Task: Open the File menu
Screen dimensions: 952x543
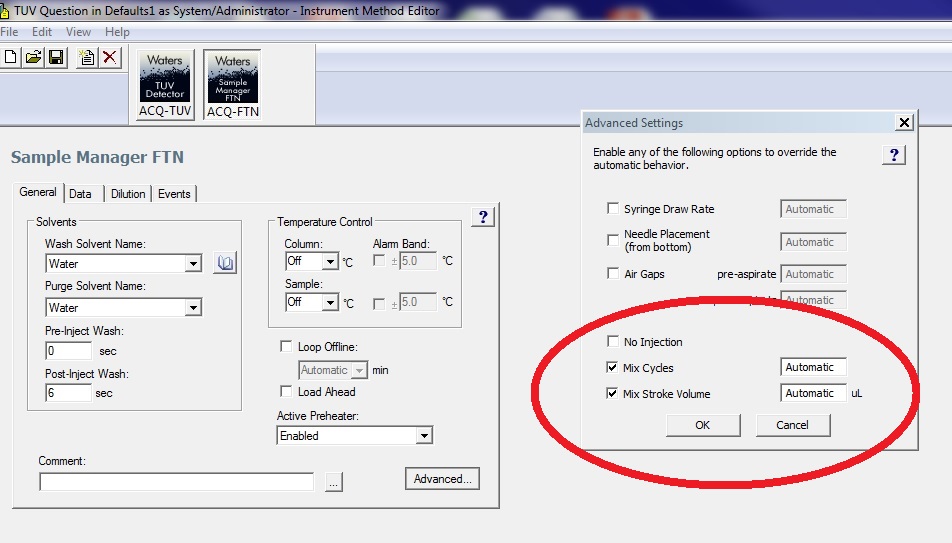Action: click(9, 32)
